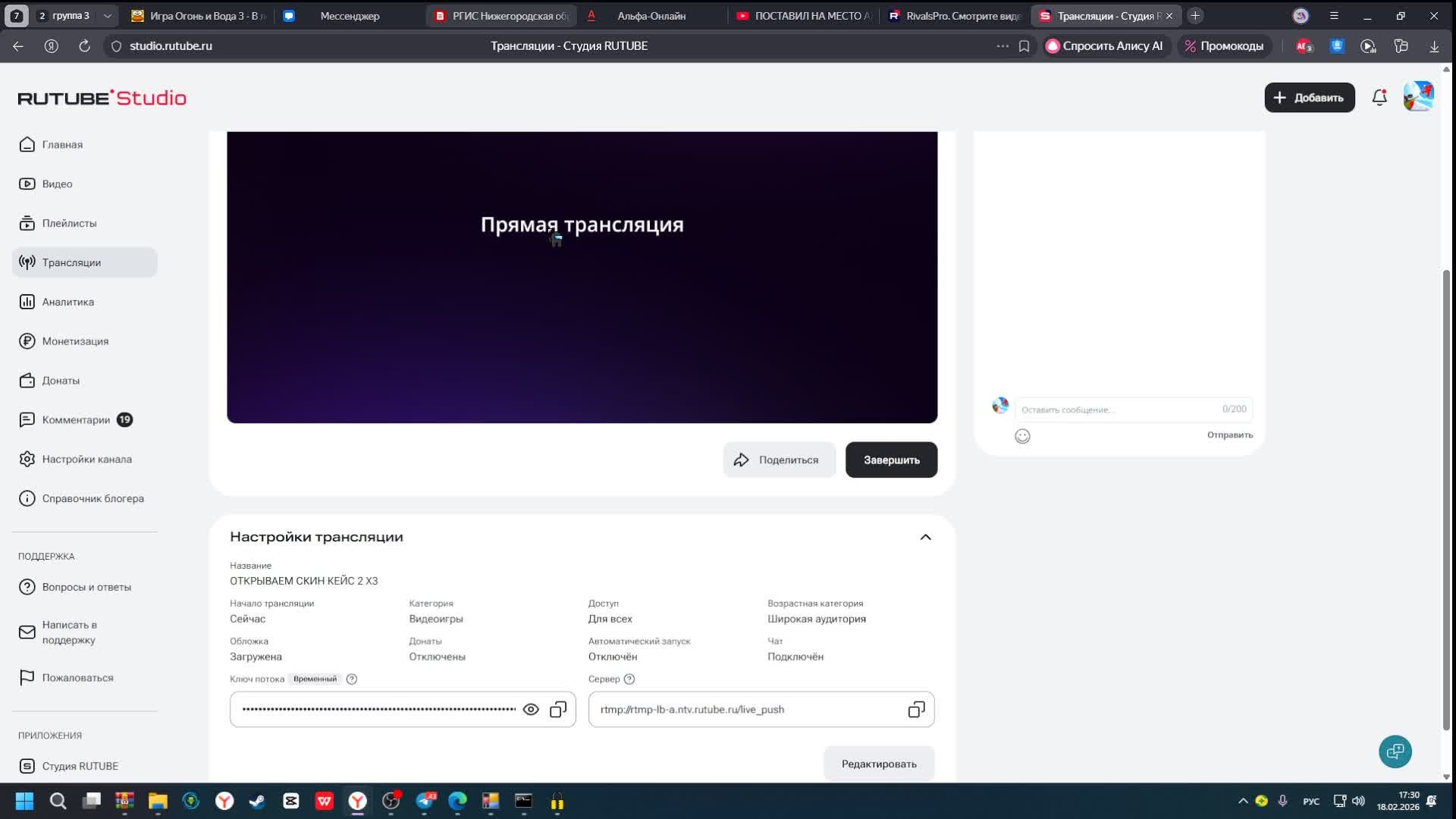Open the группа 3 tab group dropdown
The width and height of the screenshot is (1456, 819).
pyautogui.click(x=108, y=15)
